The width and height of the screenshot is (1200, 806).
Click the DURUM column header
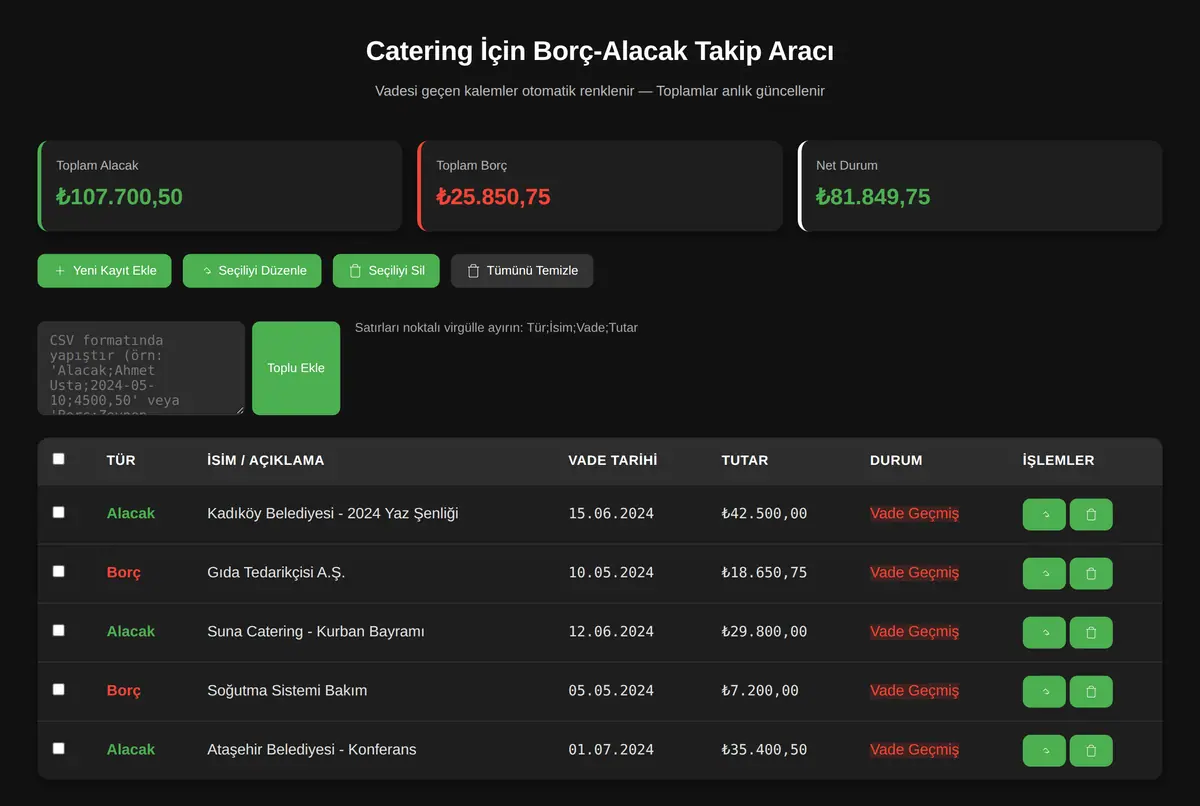point(896,461)
